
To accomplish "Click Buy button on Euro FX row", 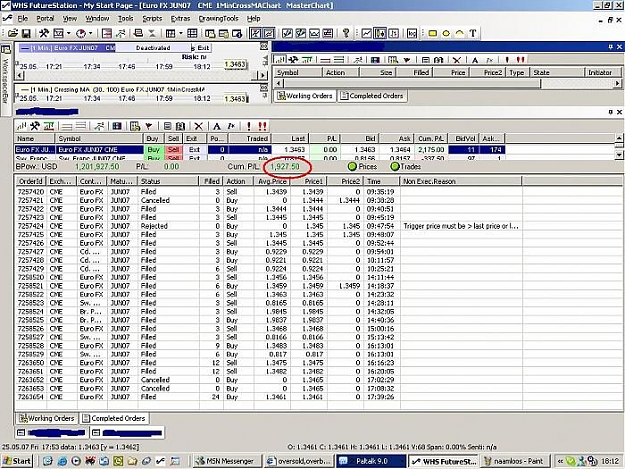I will click(x=153, y=150).
